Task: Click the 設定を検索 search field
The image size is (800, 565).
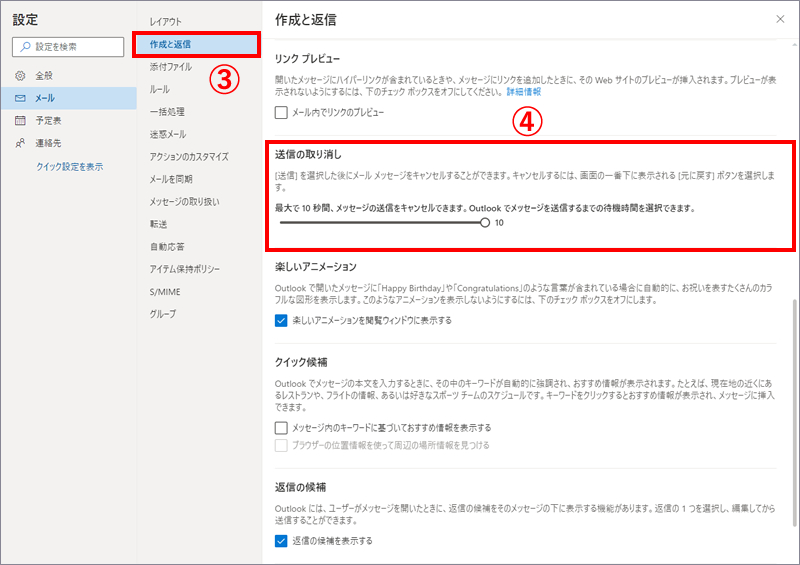Action: pos(76,46)
